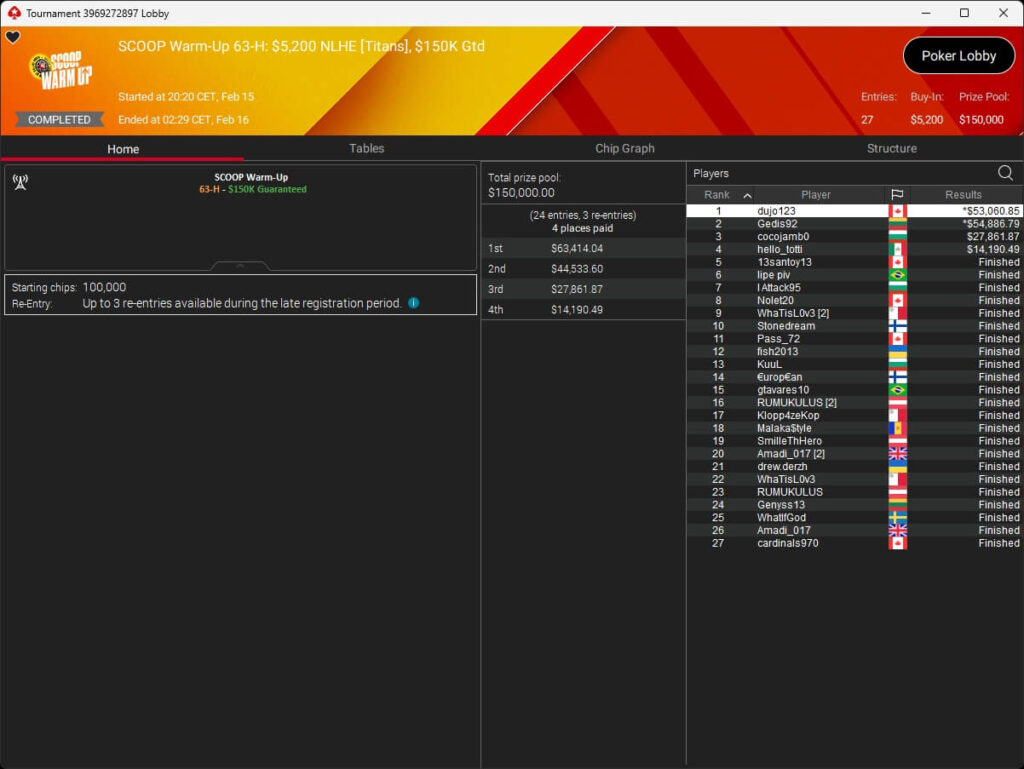Screen dimensions: 1024x769
Task: Go to the Structure tab
Action: [x=891, y=148]
